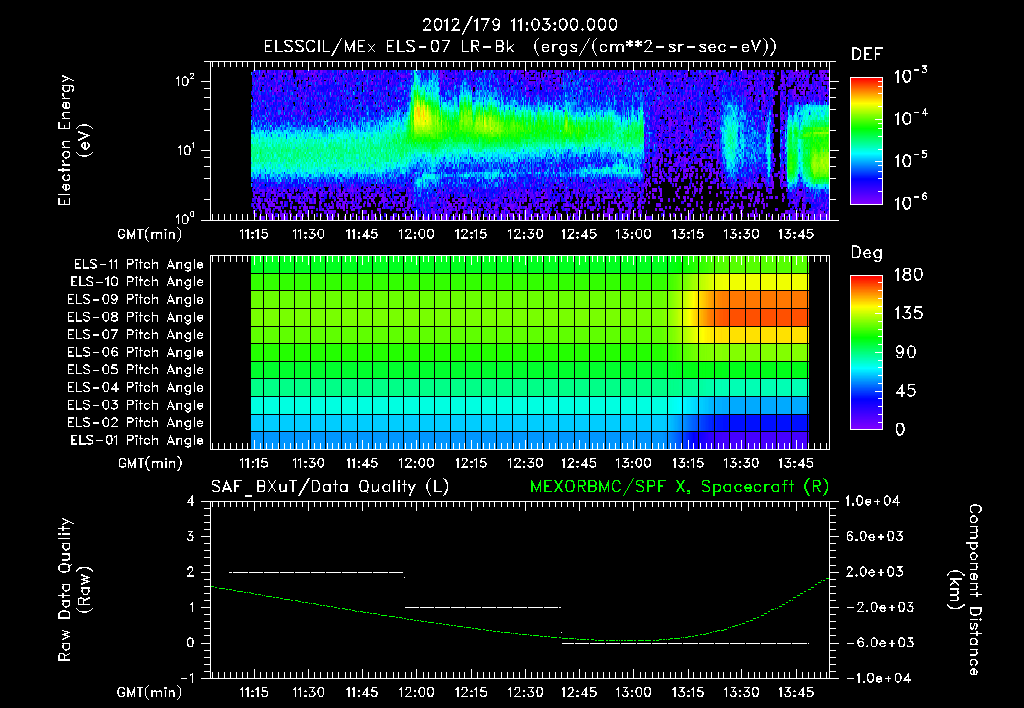The image size is (1024, 708).
Task: Click the DEF color bar
Action: [867, 141]
